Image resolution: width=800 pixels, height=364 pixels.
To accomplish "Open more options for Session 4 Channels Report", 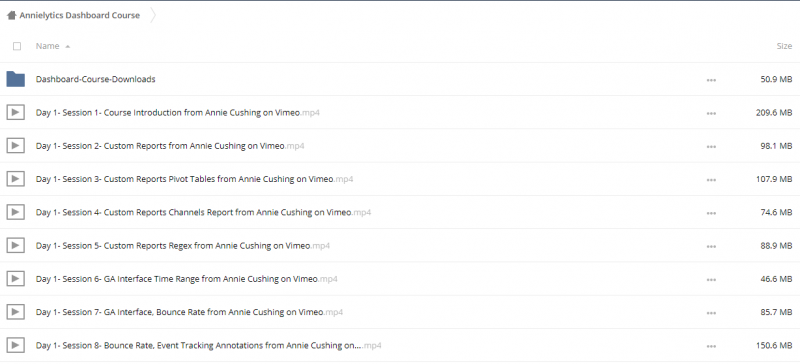I will tap(711, 213).
